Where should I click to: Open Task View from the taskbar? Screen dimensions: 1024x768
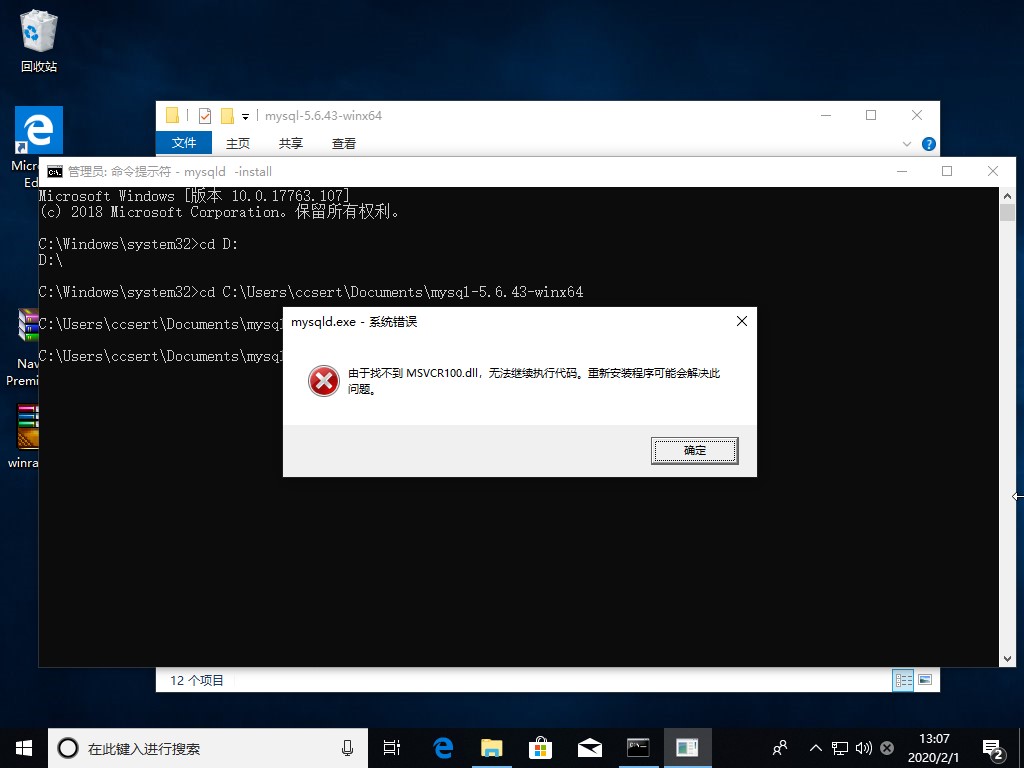(x=392, y=748)
